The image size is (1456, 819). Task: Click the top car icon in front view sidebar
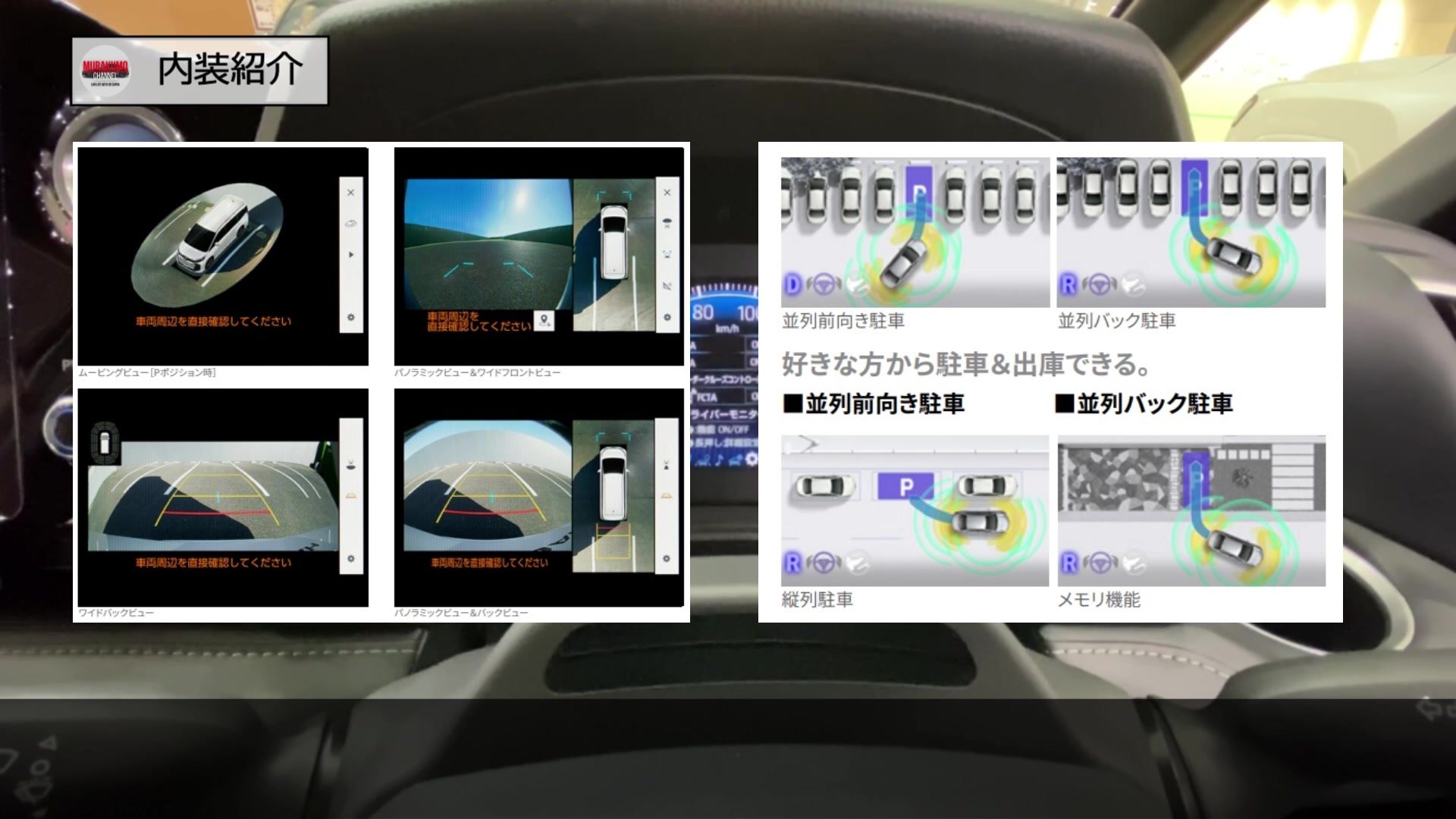667,224
